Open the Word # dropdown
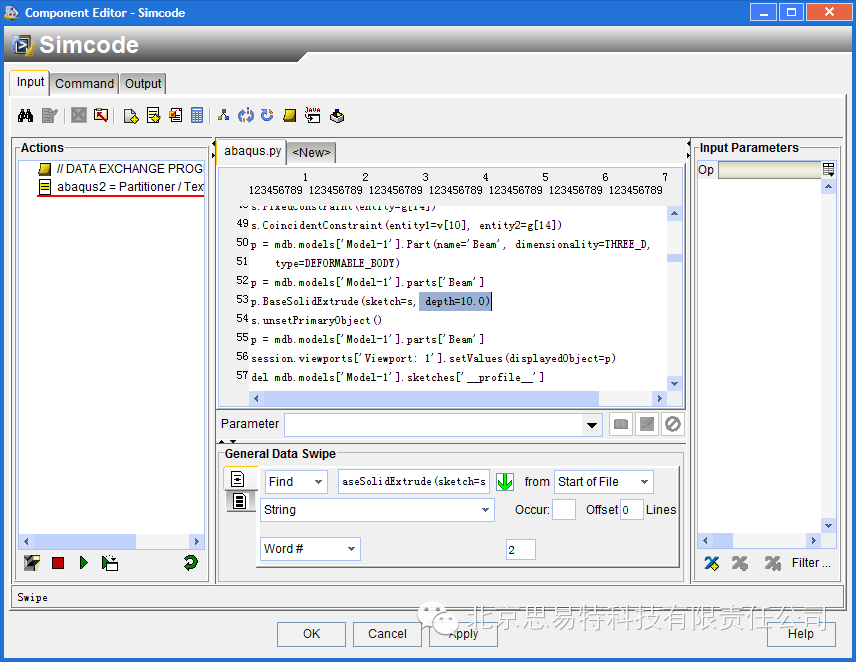 coord(310,548)
